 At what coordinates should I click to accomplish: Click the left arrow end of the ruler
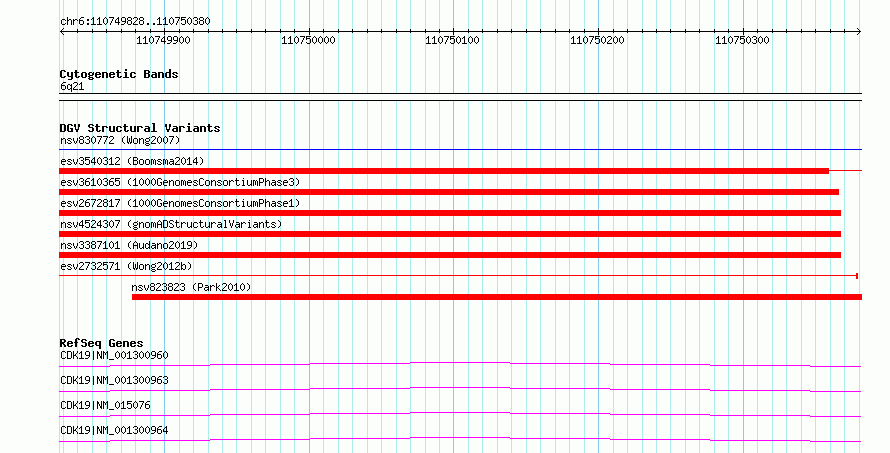tap(62, 32)
